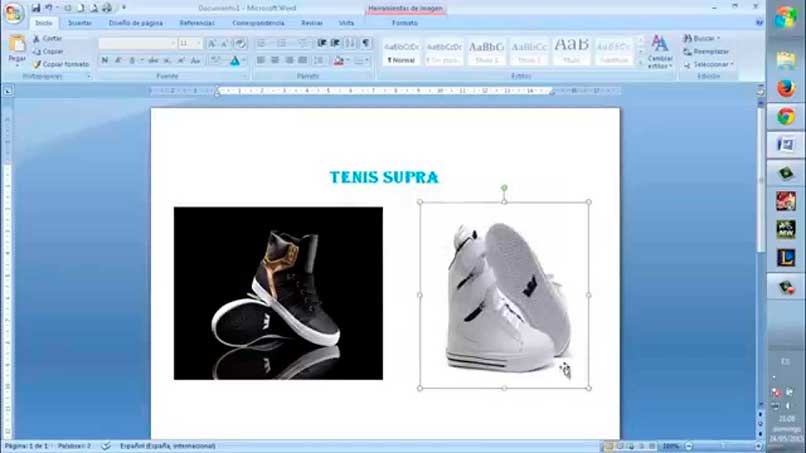Switch to the Vista tab

click(x=346, y=23)
